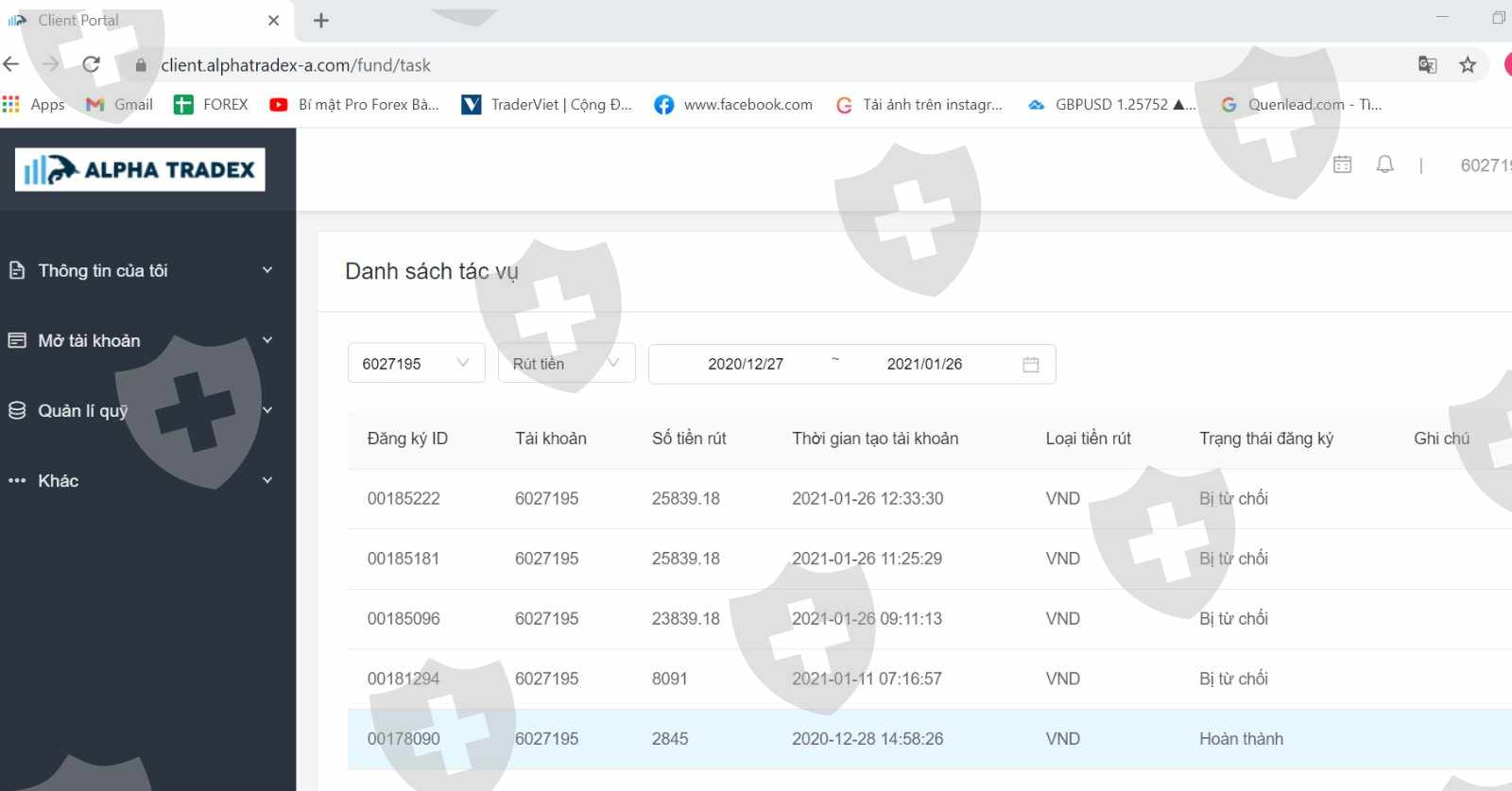Image resolution: width=1512 pixels, height=791 pixels.
Task: Open the FOREX bookmark
Action: 212,105
